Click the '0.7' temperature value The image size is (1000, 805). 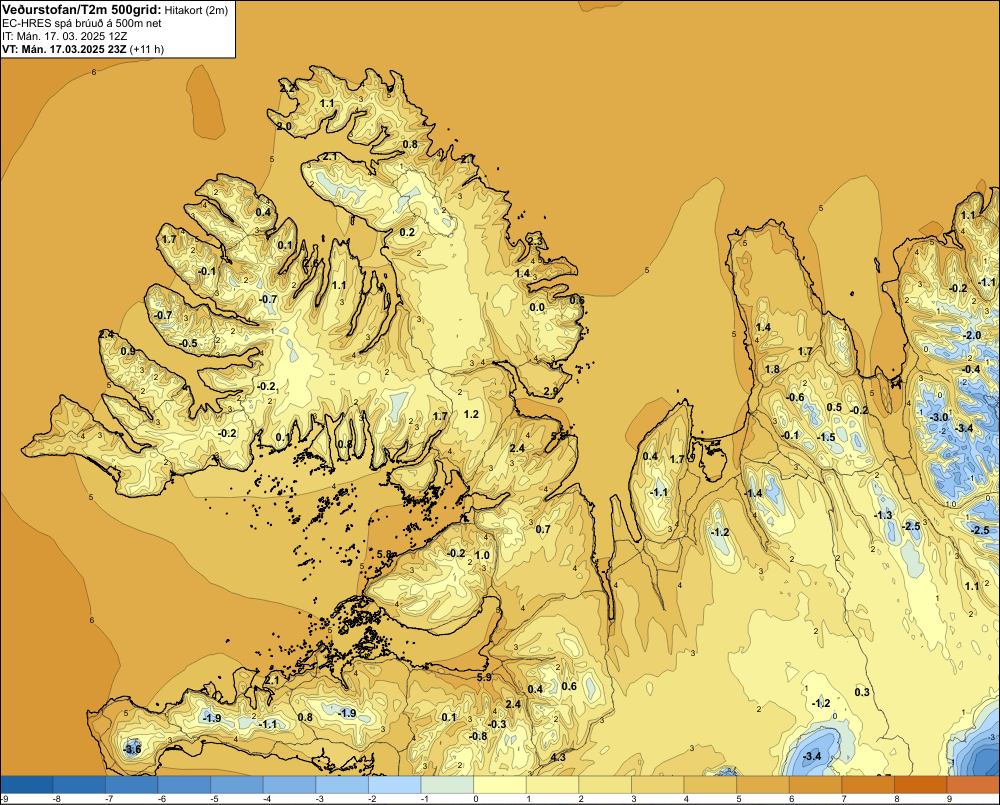click(x=543, y=529)
